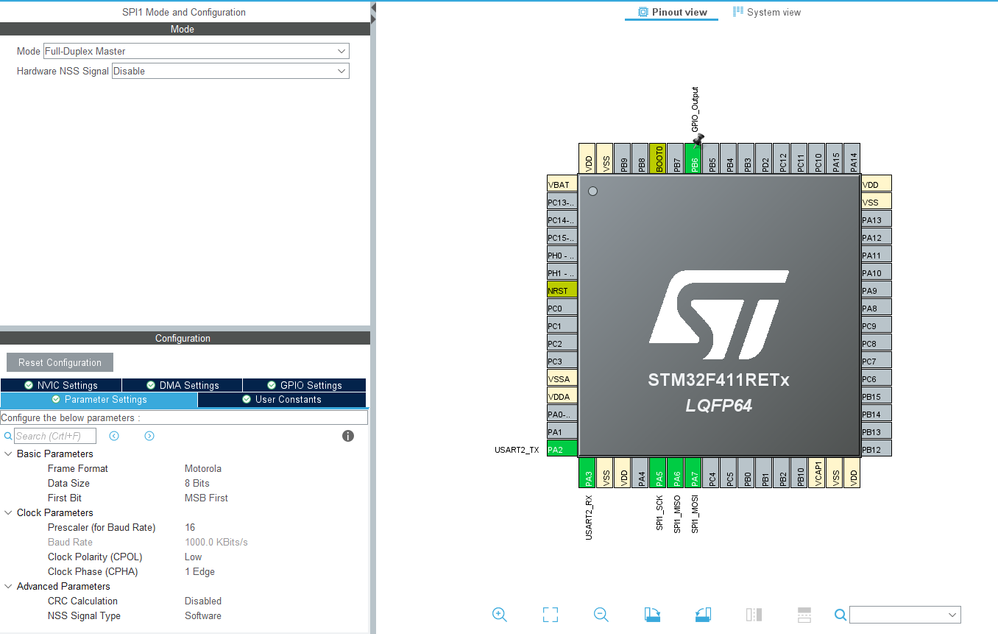The height and width of the screenshot is (634, 998).
Task: Zoom in on the chip pinout
Action: [500, 614]
